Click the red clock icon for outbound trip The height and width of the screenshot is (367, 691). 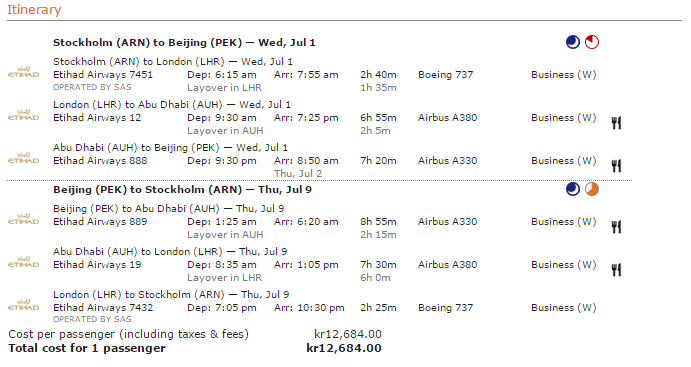pyautogui.click(x=592, y=42)
